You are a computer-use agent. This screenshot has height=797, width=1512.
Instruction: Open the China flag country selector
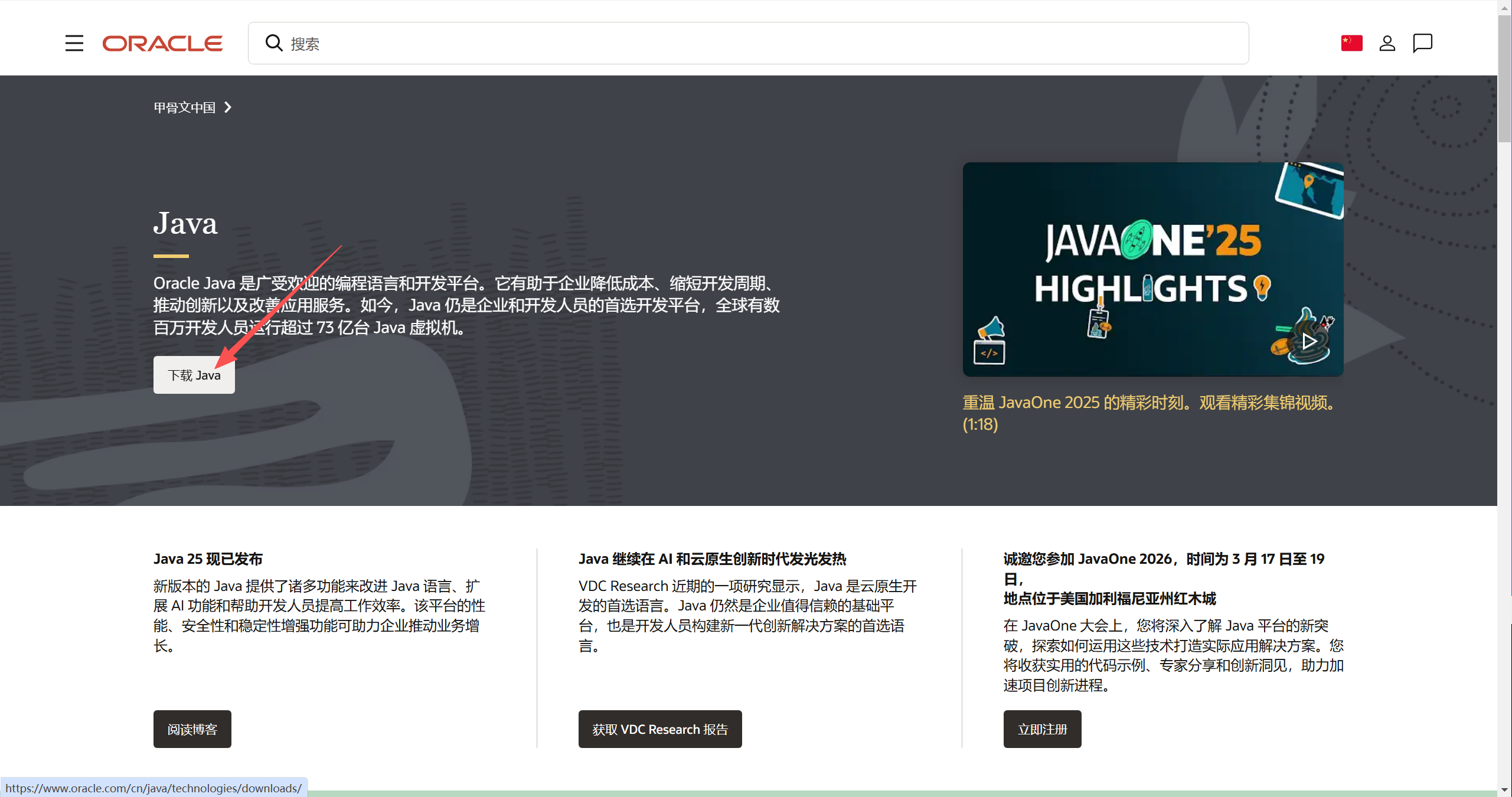click(1351, 43)
